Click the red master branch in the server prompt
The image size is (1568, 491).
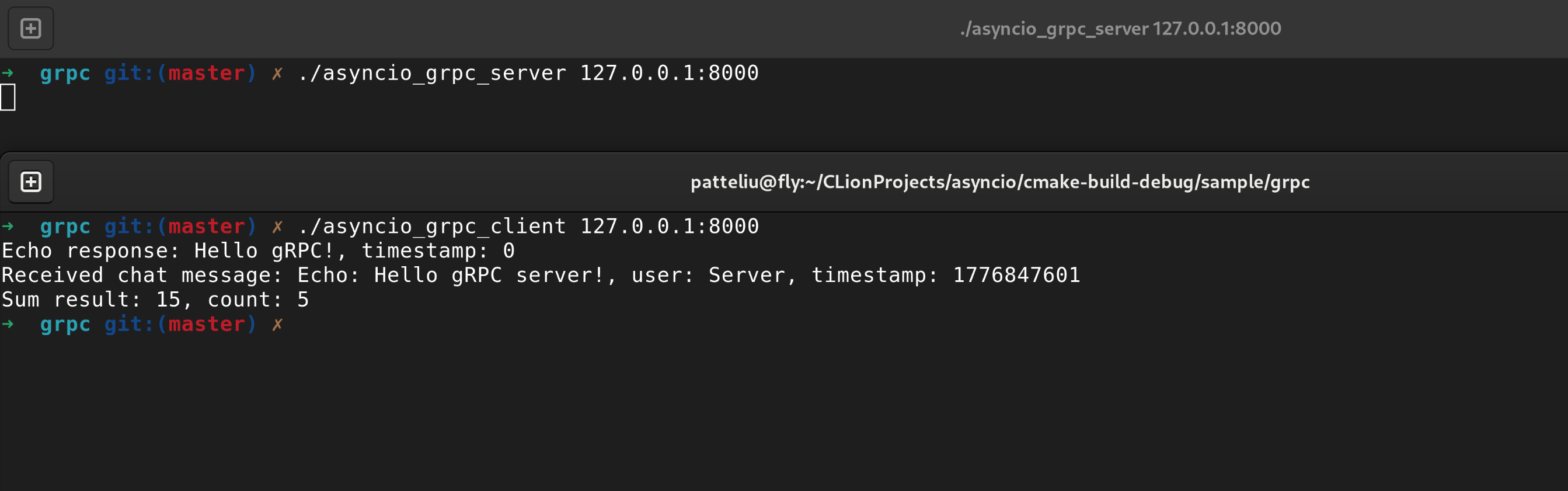pos(206,73)
